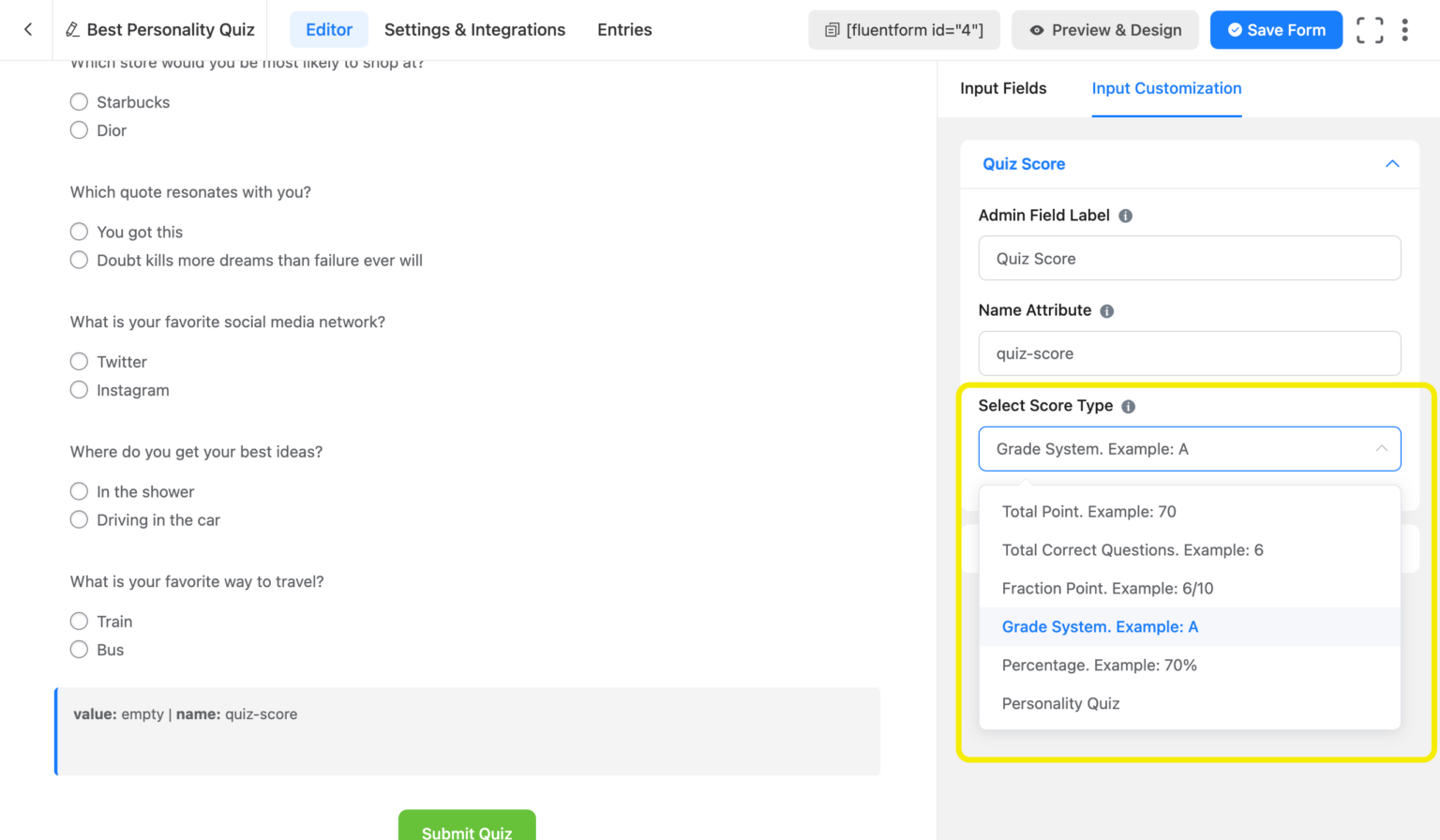Switch to the Entries tab
1440x840 pixels.
click(x=623, y=29)
